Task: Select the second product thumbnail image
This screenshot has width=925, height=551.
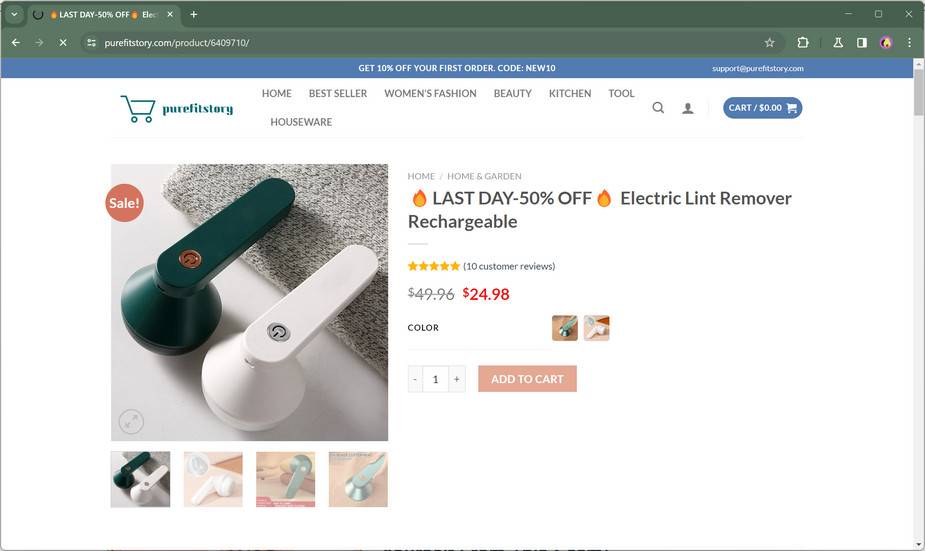Action: (x=213, y=479)
